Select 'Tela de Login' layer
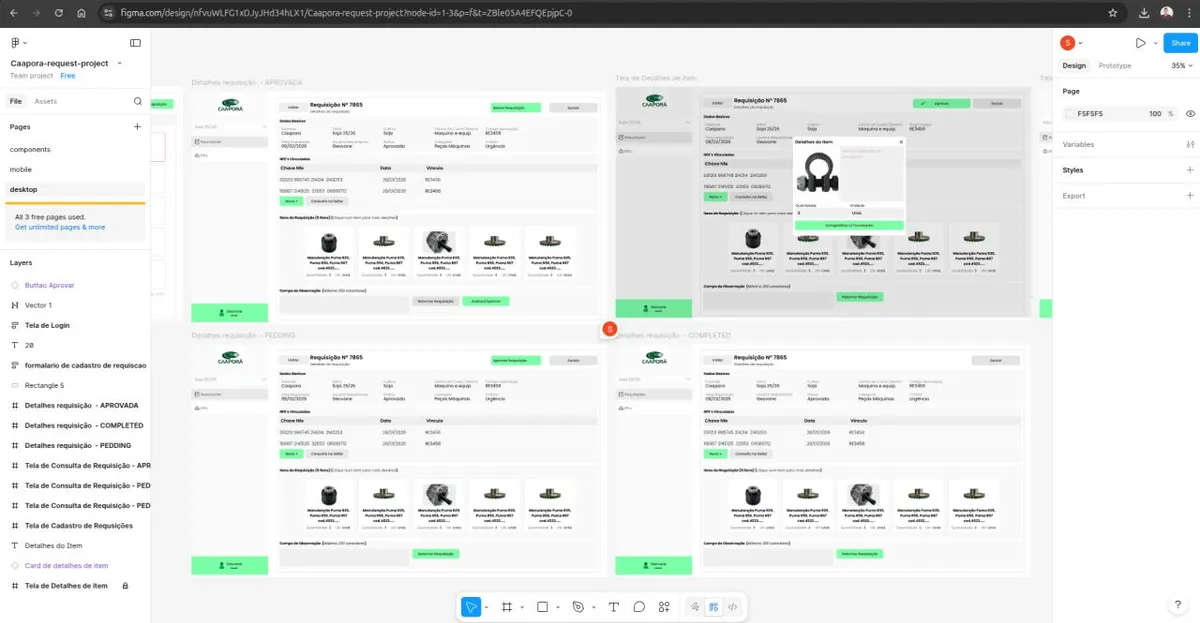The image size is (1200, 623). tap(47, 325)
